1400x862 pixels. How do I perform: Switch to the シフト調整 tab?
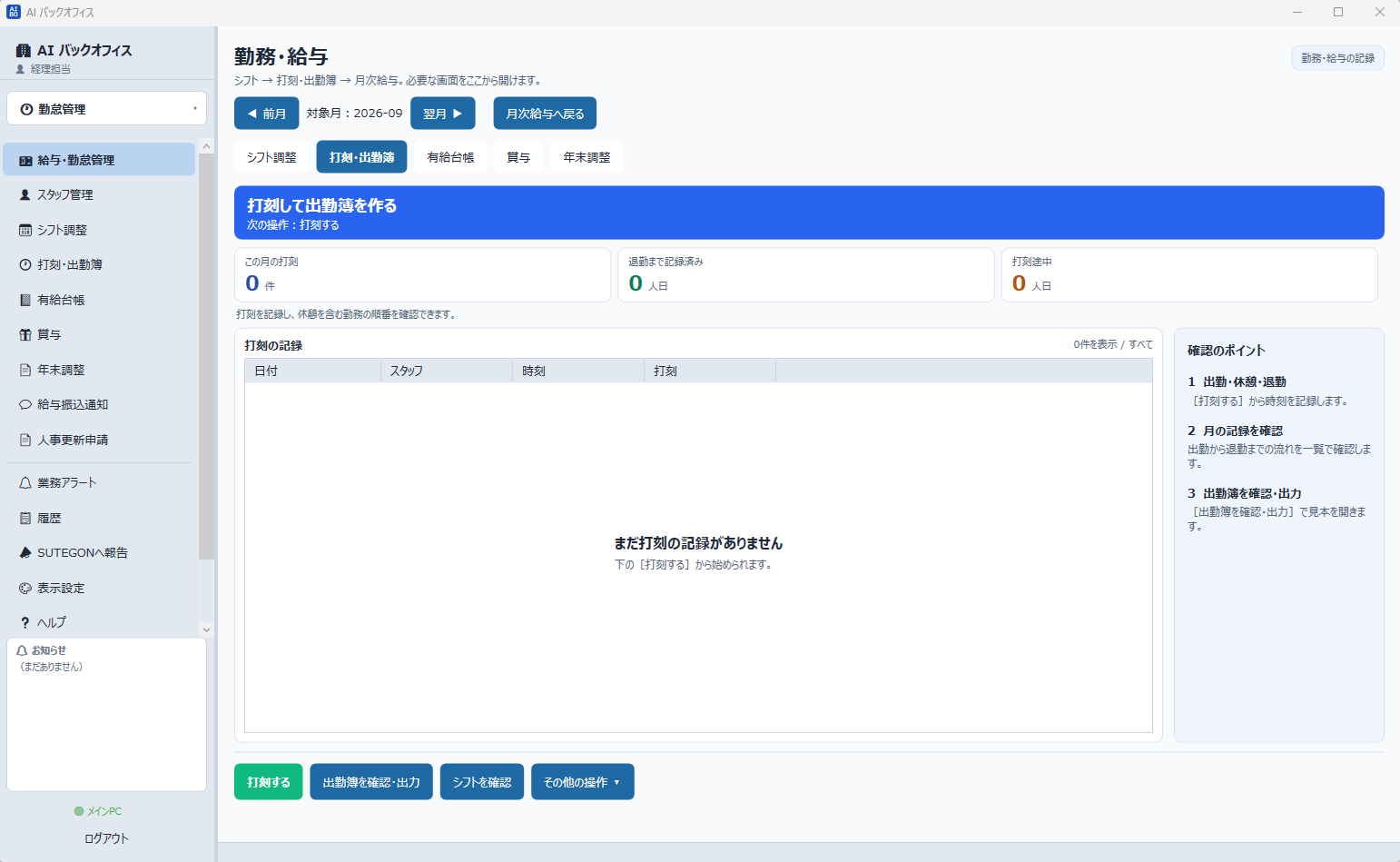coord(271,157)
